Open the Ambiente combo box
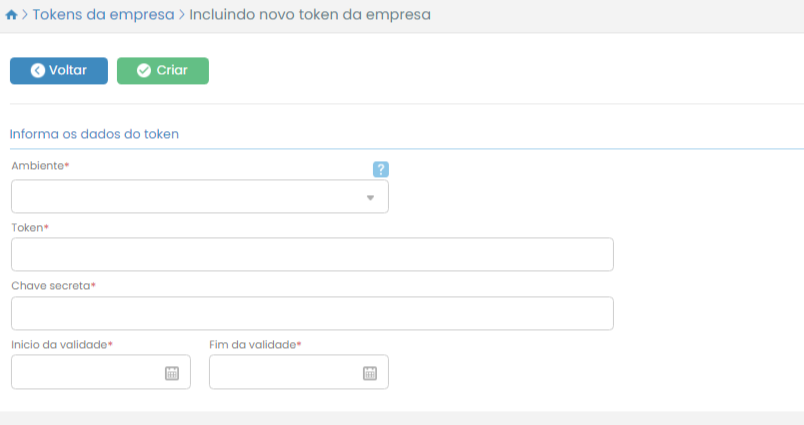This screenshot has height=425, width=804. [190, 197]
